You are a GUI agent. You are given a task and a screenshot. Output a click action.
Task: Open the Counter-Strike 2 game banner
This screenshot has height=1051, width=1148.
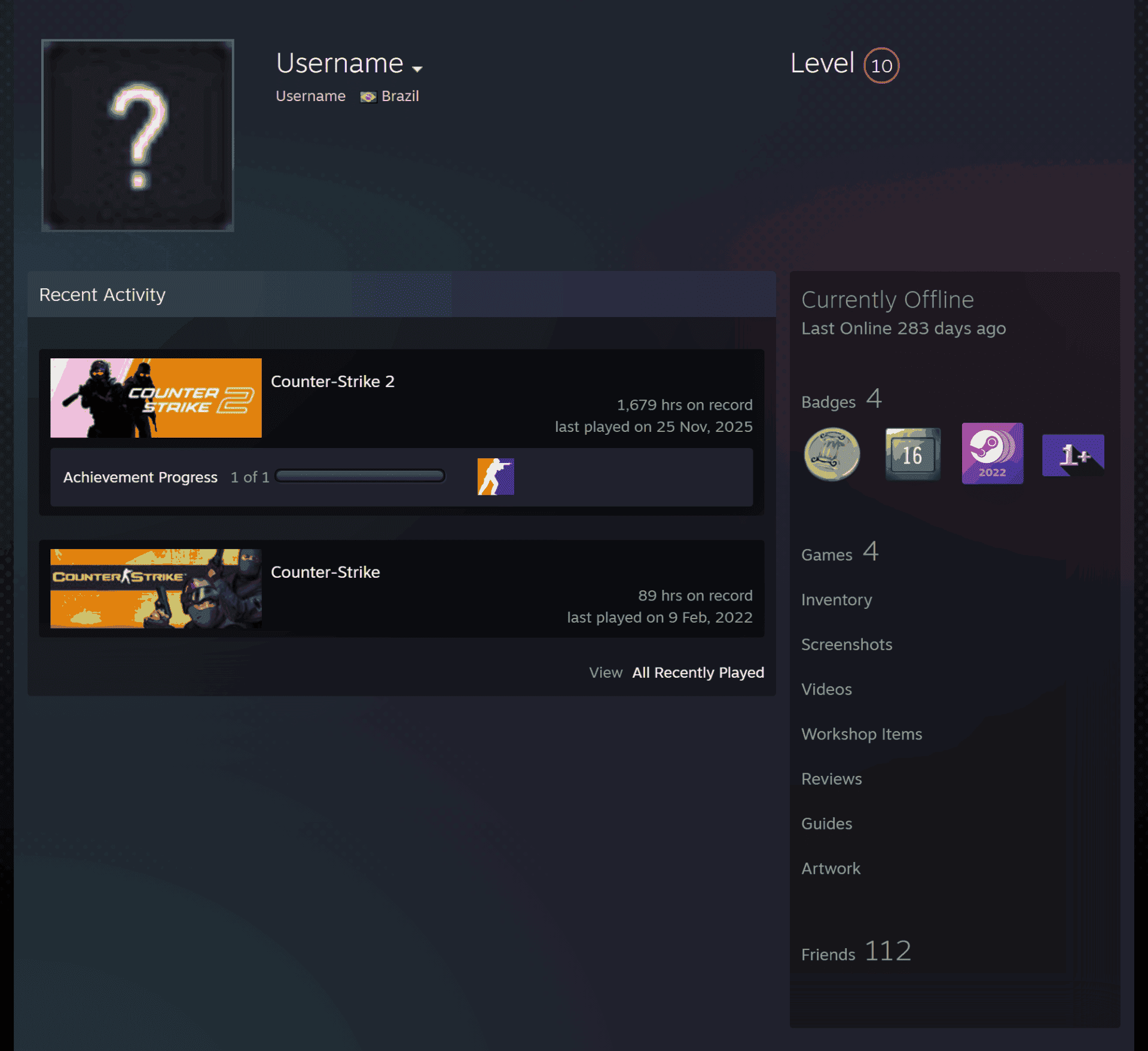156,398
